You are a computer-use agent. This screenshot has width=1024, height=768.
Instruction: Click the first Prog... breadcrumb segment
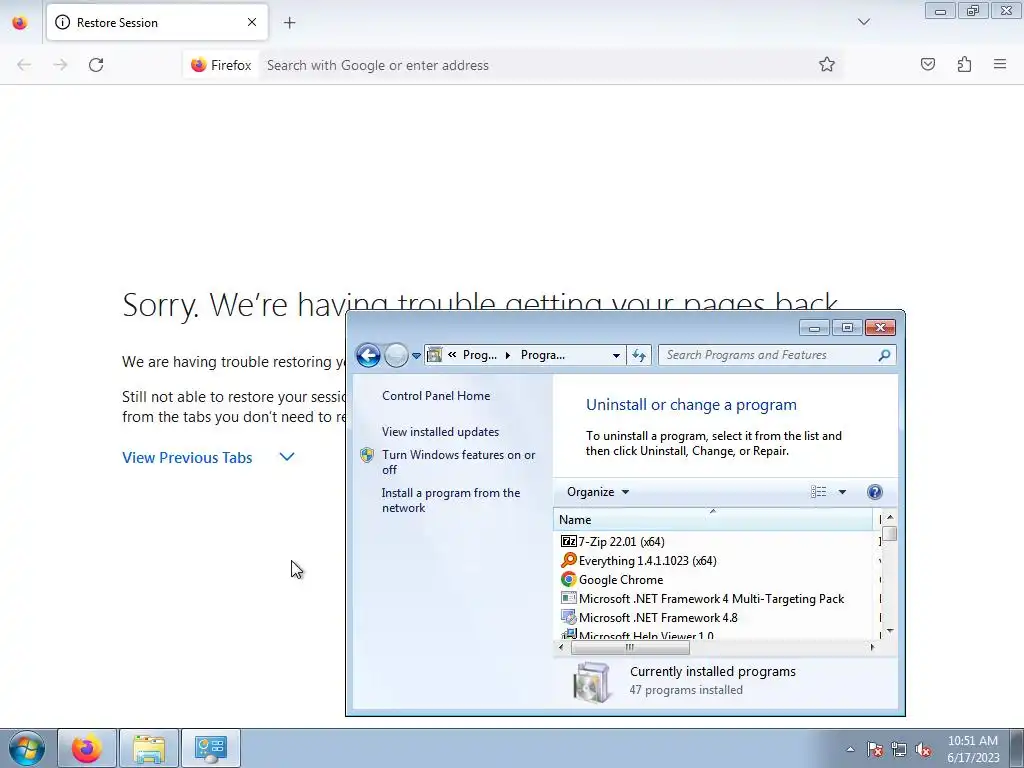pos(479,355)
